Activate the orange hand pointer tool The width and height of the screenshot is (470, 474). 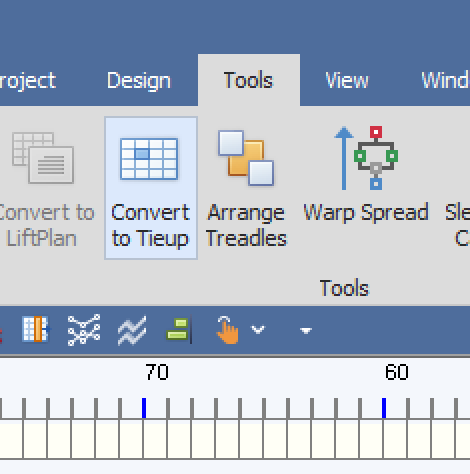coord(228,330)
